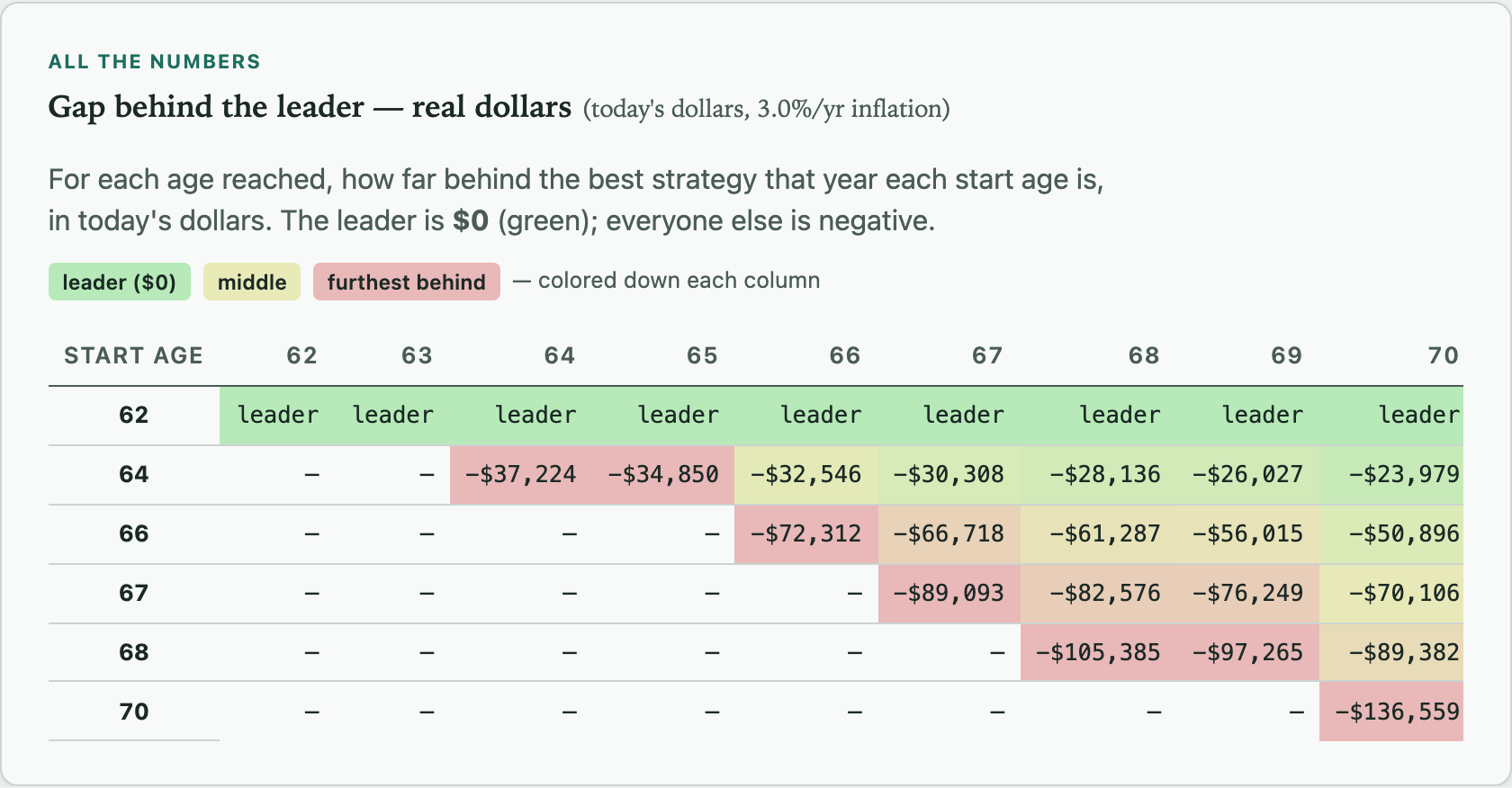The image size is (1512, 788).
Task: Select the age 66 column header
Action: [x=844, y=355]
